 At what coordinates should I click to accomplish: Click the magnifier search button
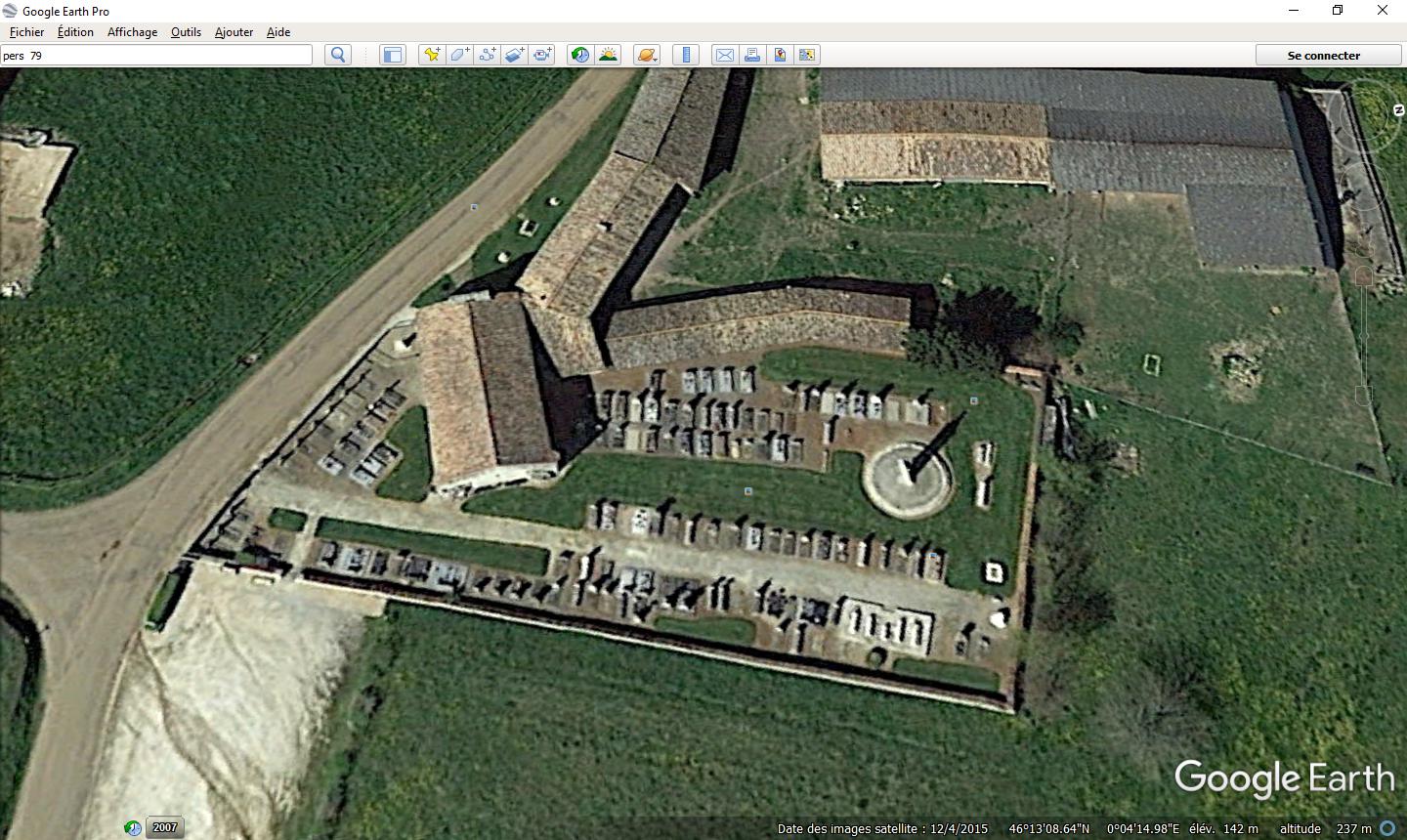(x=338, y=55)
